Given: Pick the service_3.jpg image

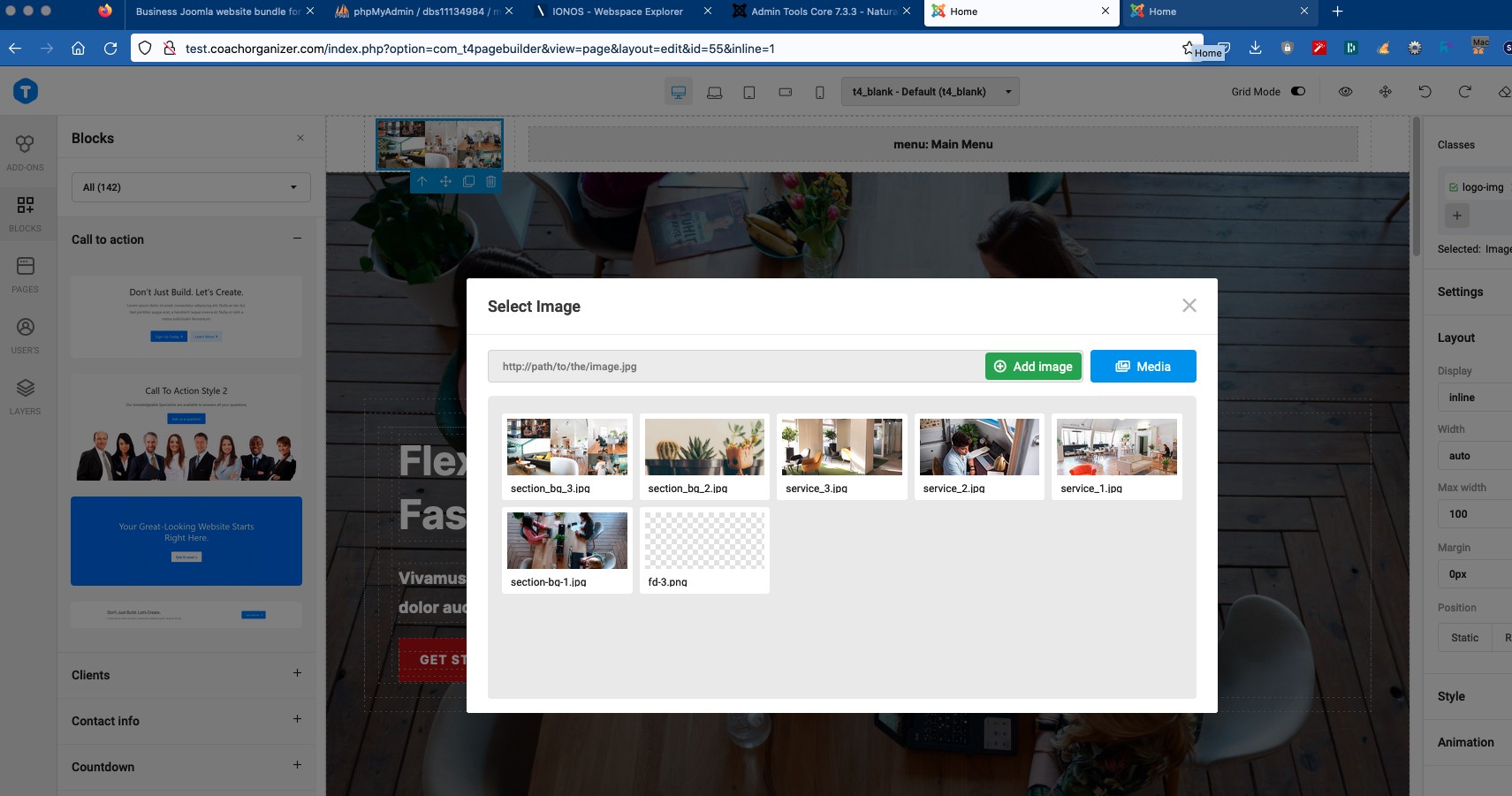Looking at the screenshot, I should pyautogui.click(x=842, y=457).
